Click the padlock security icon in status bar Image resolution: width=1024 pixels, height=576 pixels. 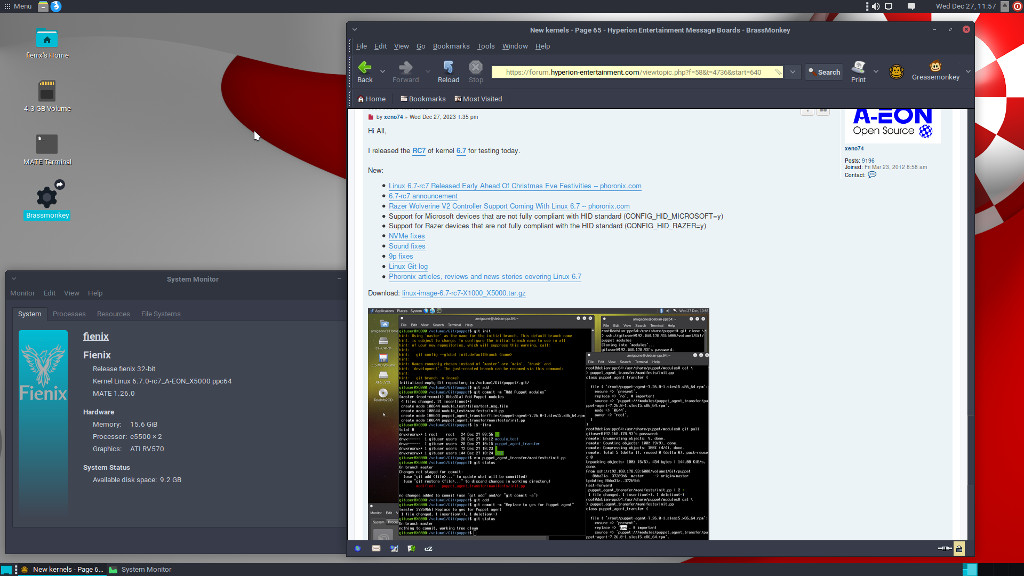click(x=959, y=549)
